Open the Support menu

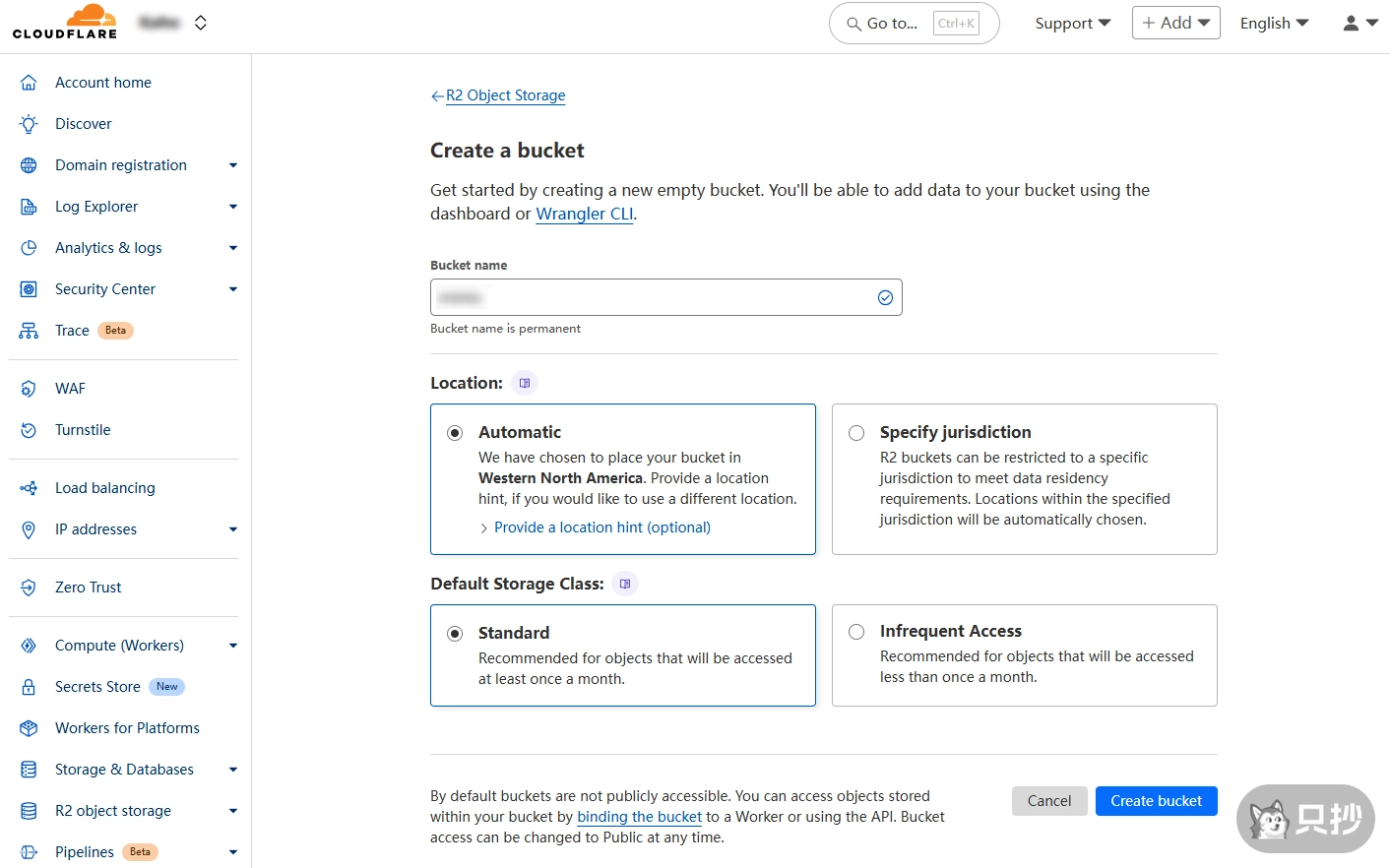pyautogui.click(x=1072, y=23)
